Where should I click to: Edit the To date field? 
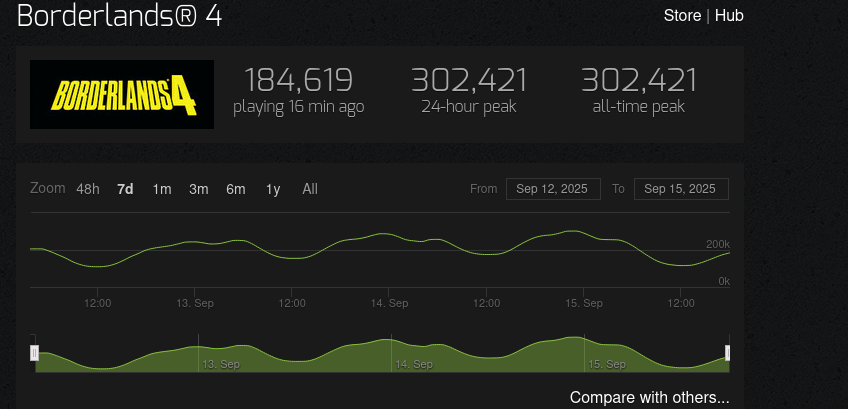(681, 189)
